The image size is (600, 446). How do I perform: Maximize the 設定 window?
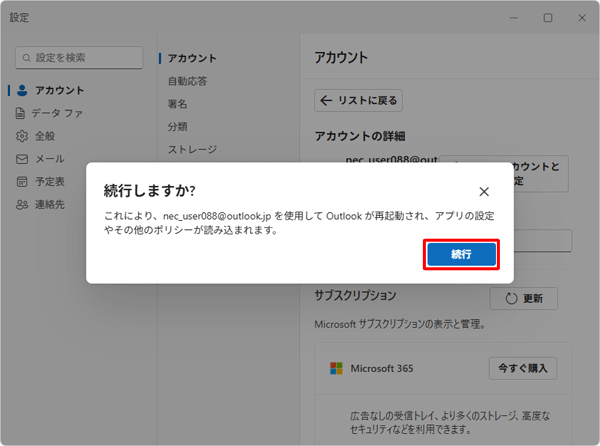click(x=548, y=18)
